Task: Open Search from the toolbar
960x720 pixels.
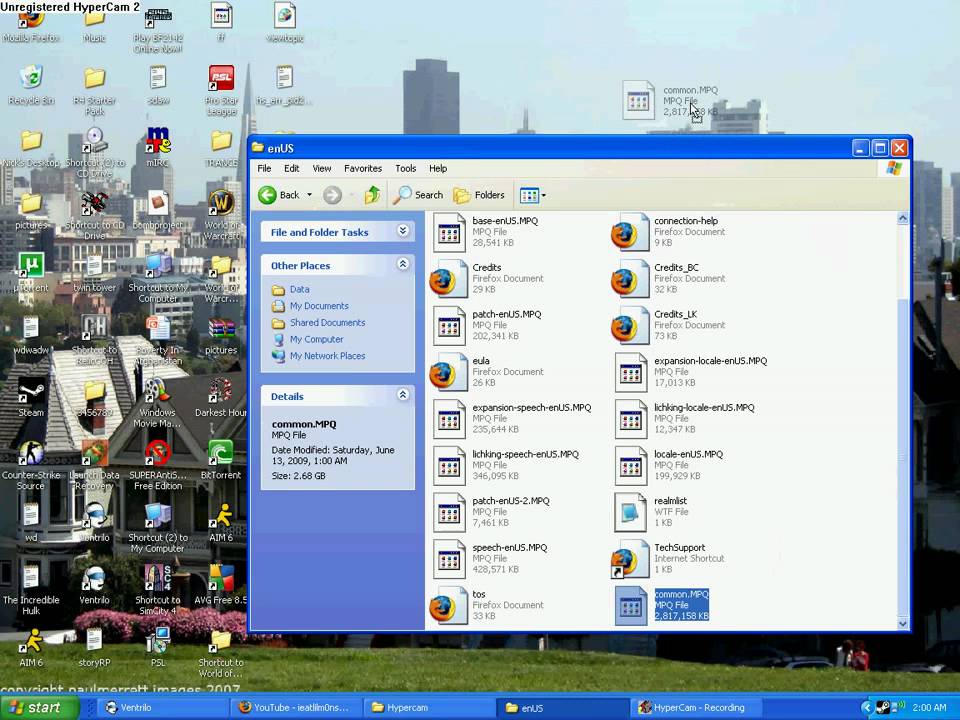Action: pyautogui.click(x=418, y=195)
